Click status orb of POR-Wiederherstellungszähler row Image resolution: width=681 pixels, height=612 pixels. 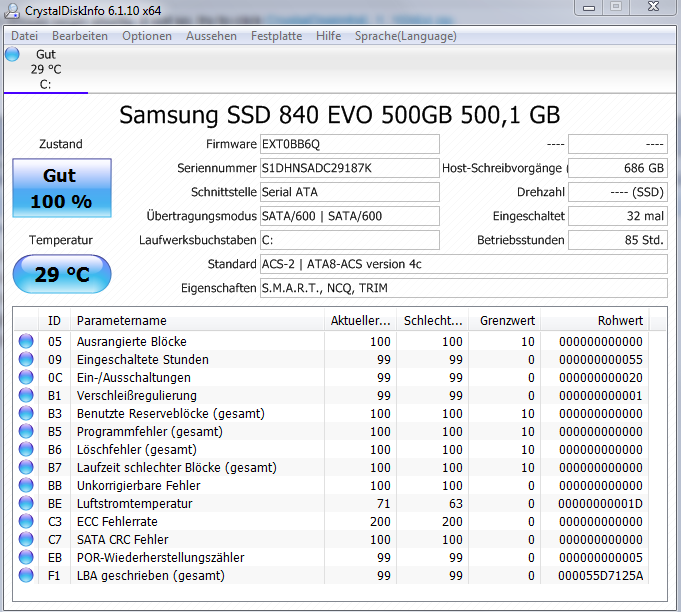coord(26,557)
